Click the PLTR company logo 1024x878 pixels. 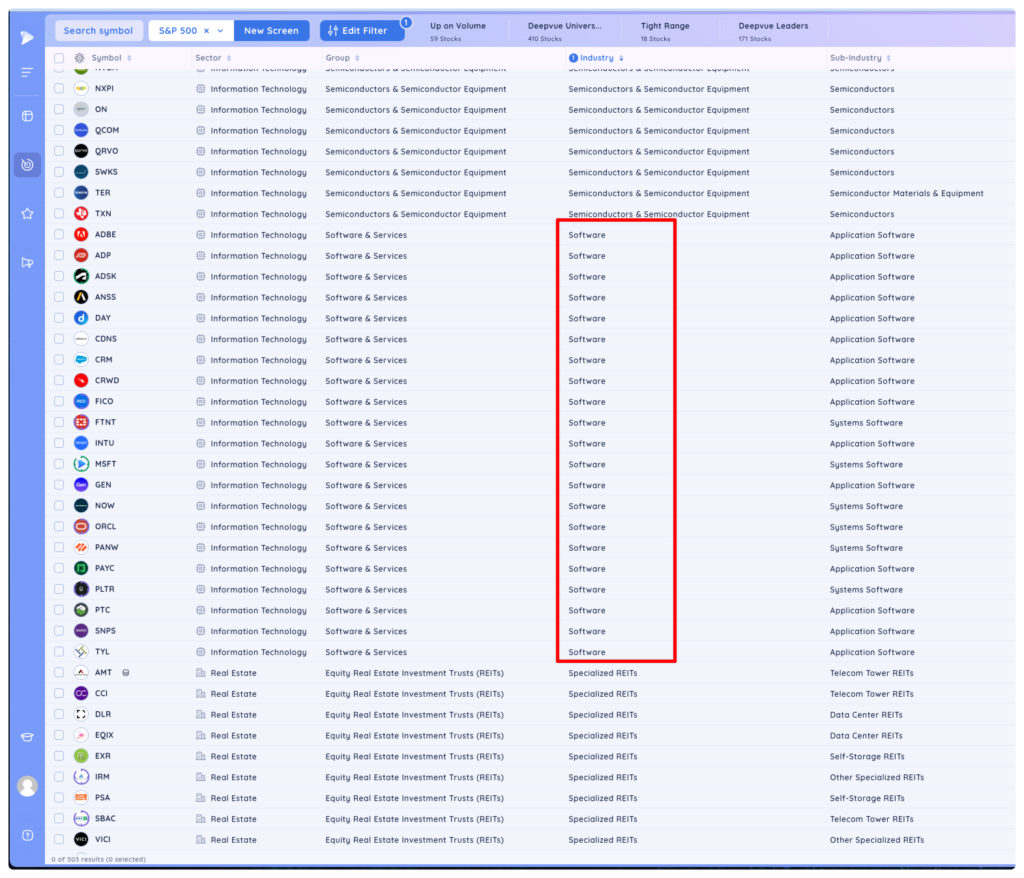[81, 589]
